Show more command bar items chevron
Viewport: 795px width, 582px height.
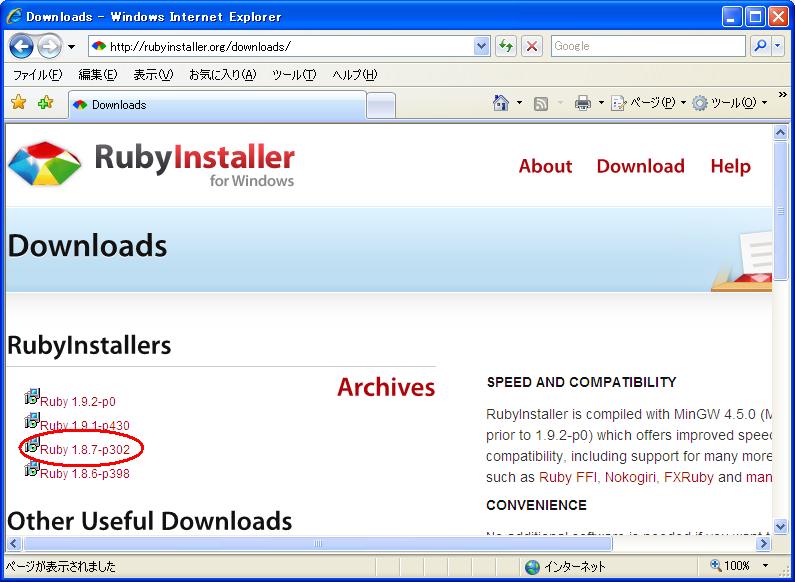(x=782, y=94)
